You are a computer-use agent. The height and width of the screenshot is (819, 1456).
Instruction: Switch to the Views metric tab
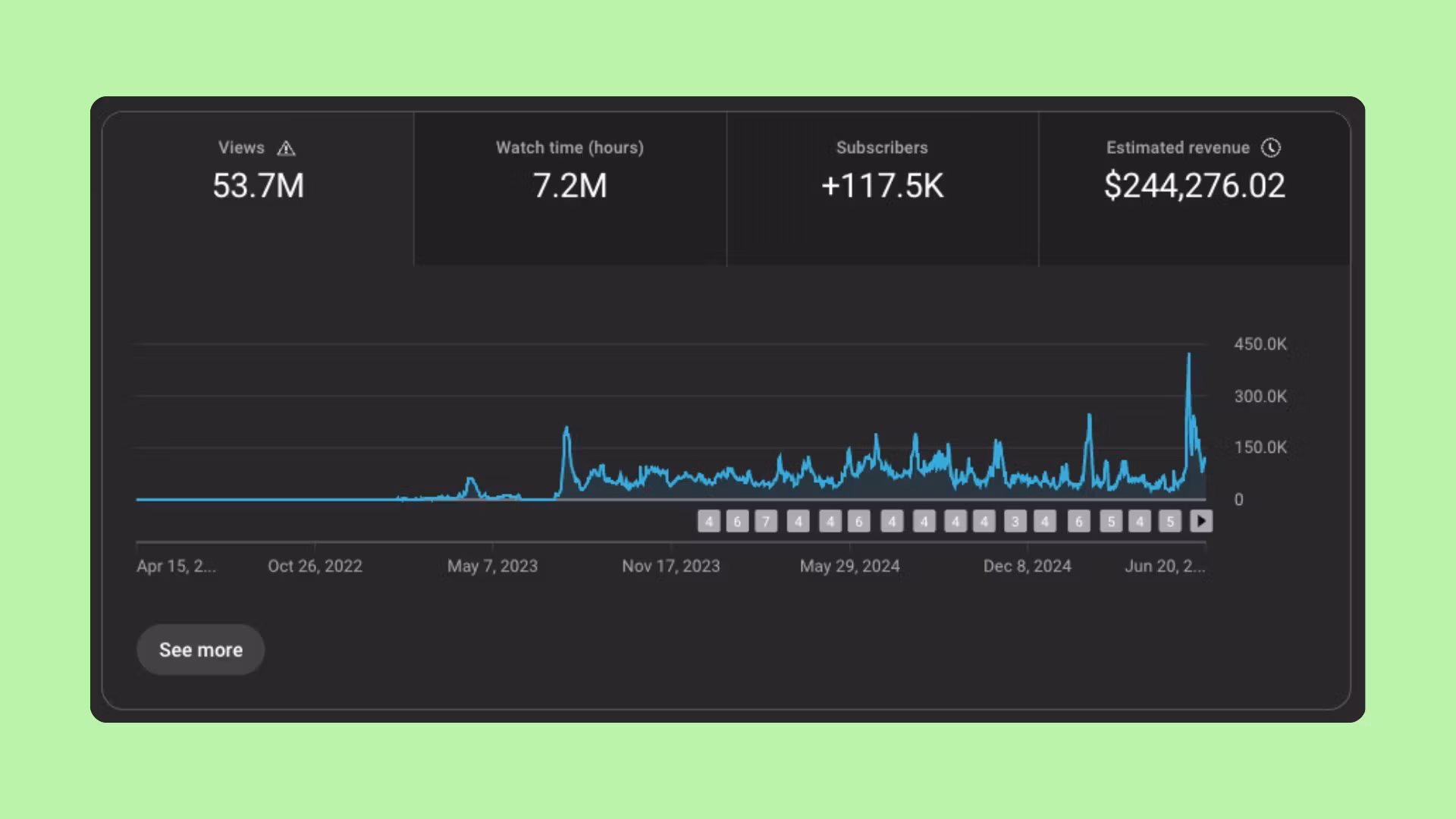(258, 188)
